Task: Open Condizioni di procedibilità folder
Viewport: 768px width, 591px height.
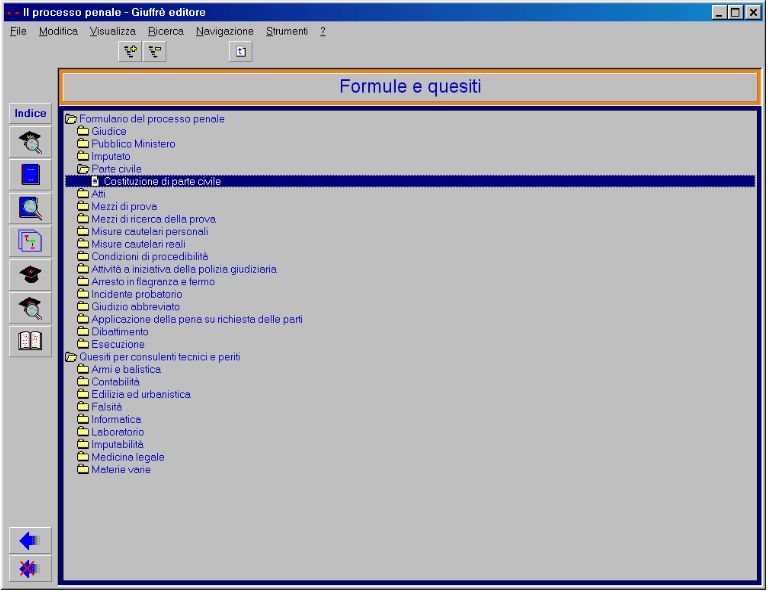Action: 143,257
